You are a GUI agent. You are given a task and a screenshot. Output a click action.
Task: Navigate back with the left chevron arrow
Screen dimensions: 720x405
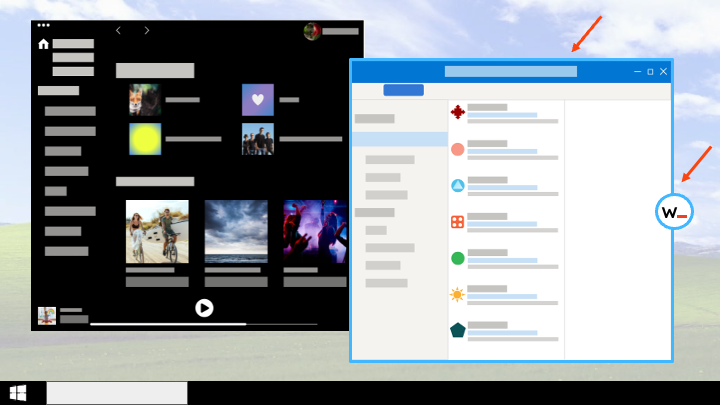[x=118, y=30]
